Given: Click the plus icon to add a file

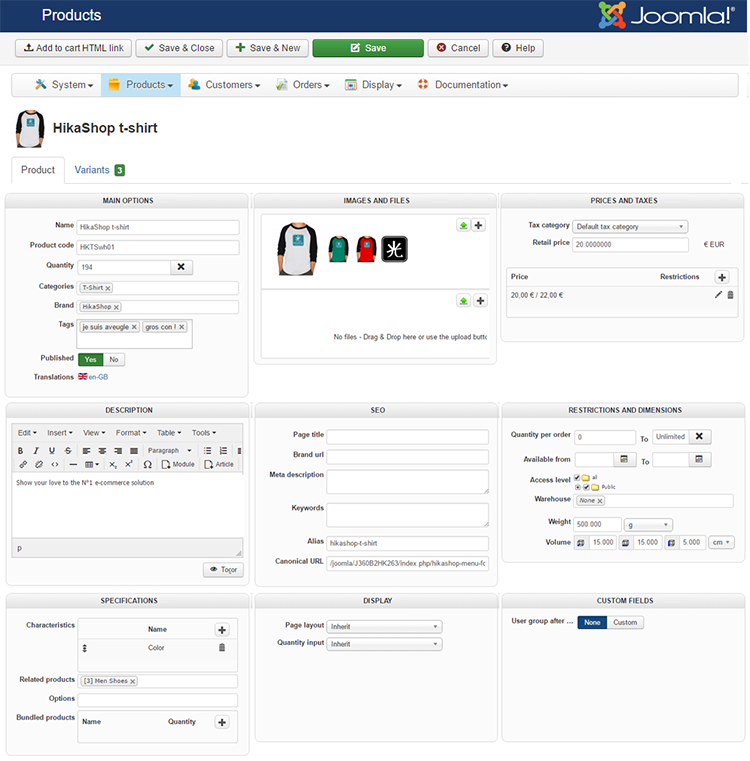Looking at the screenshot, I should (480, 301).
